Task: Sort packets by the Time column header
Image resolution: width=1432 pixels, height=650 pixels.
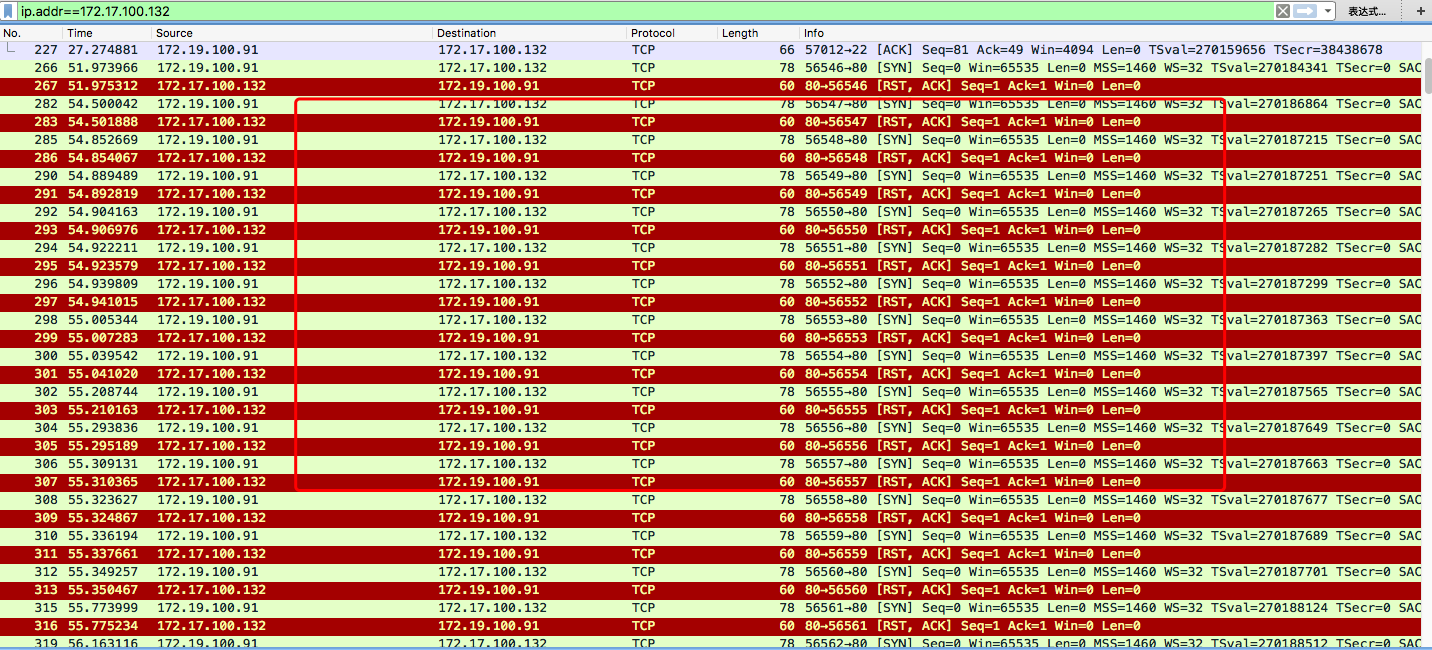Action: (x=107, y=33)
